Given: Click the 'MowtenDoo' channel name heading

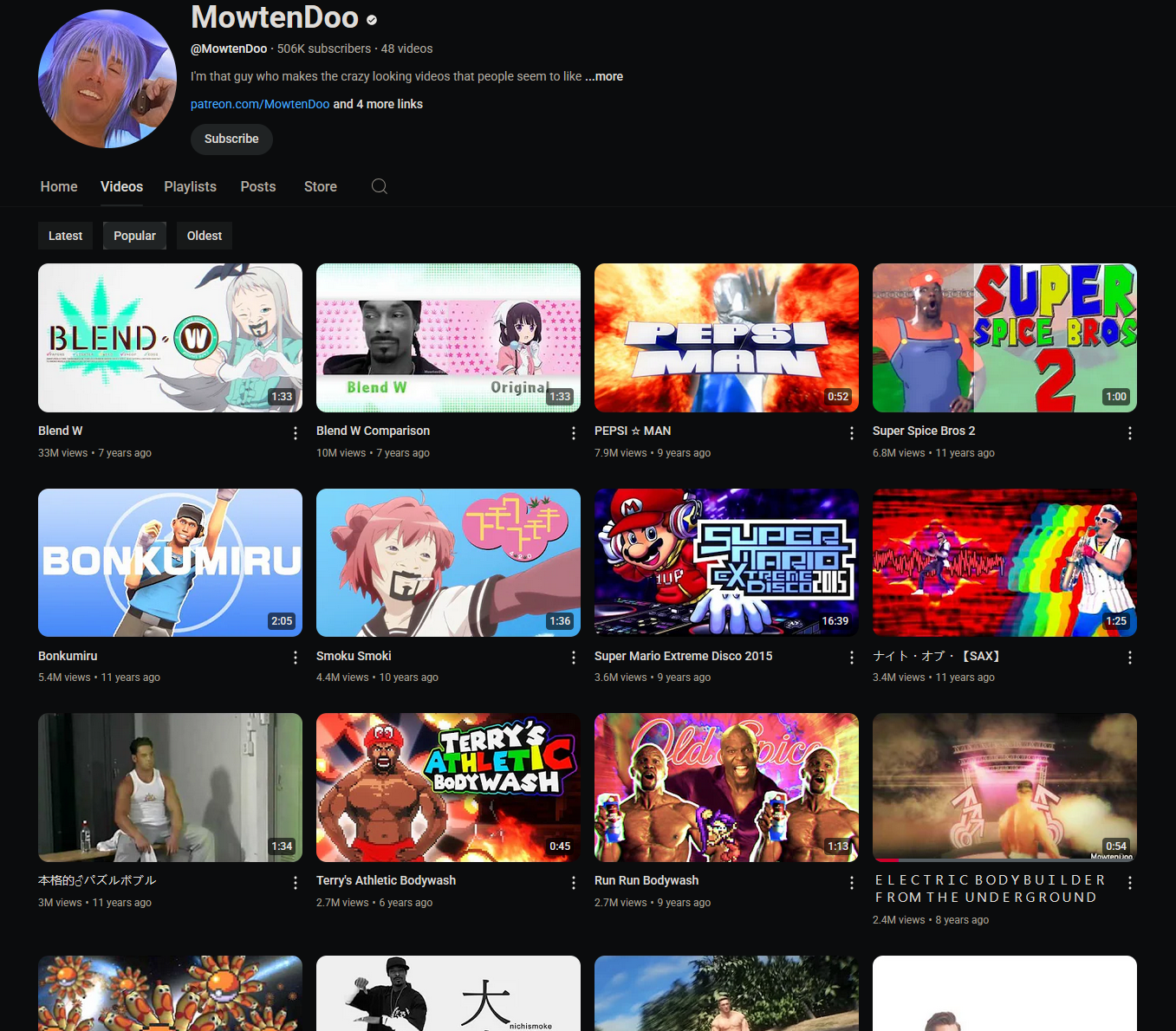Looking at the screenshot, I should (x=275, y=17).
